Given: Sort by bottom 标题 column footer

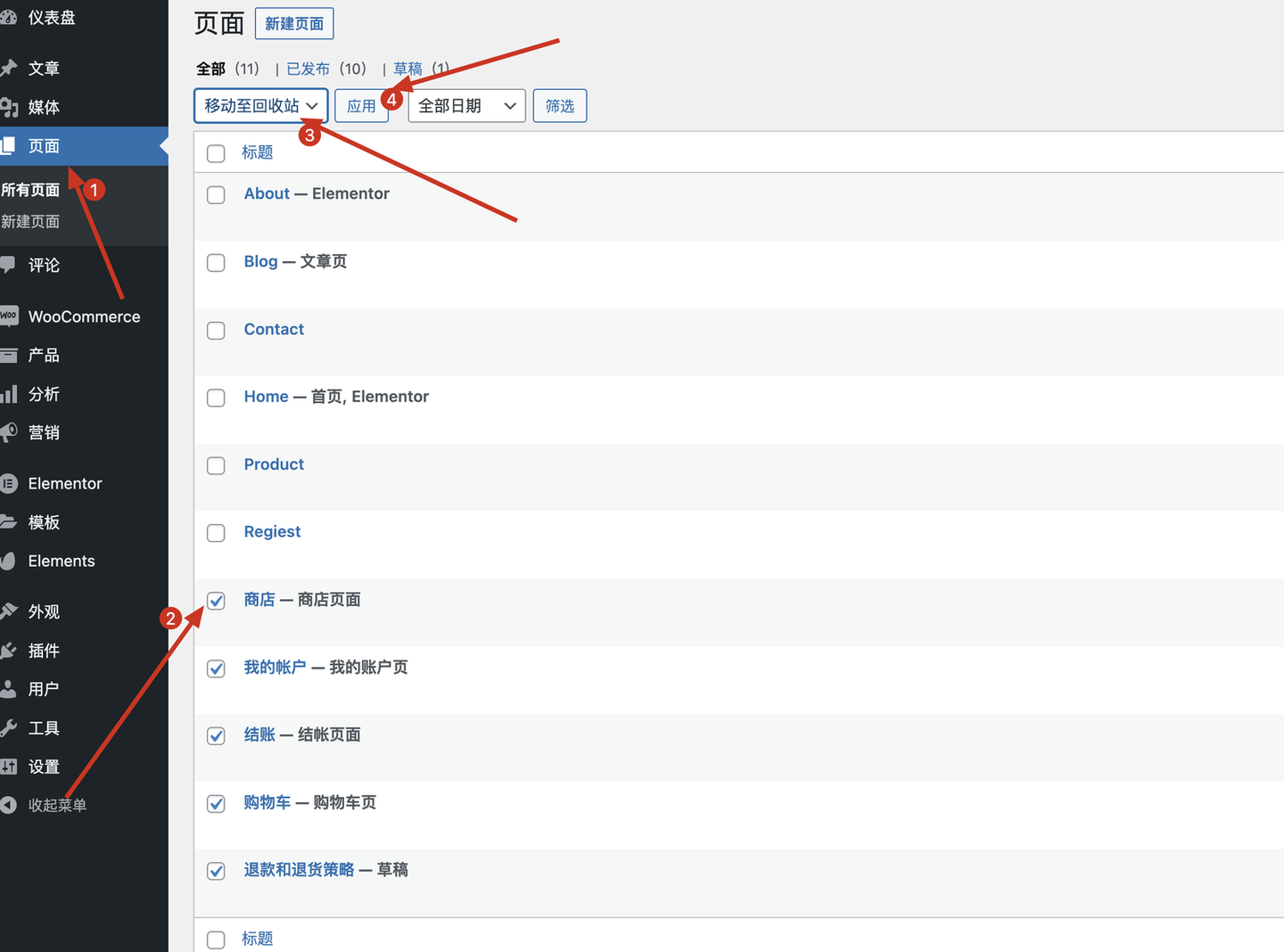Looking at the screenshot, I should point(258,939).
